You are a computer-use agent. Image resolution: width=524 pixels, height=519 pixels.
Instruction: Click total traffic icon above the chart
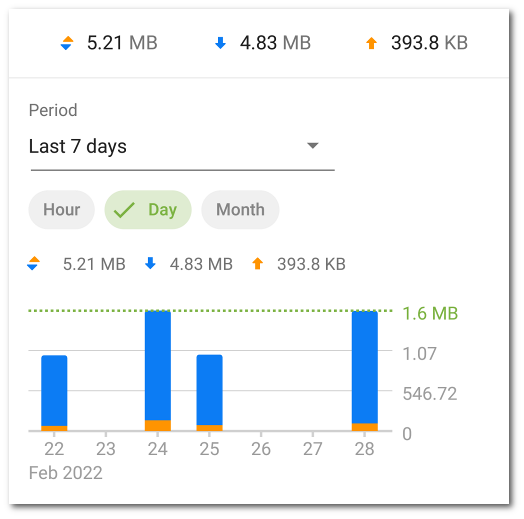click(33, 263)
